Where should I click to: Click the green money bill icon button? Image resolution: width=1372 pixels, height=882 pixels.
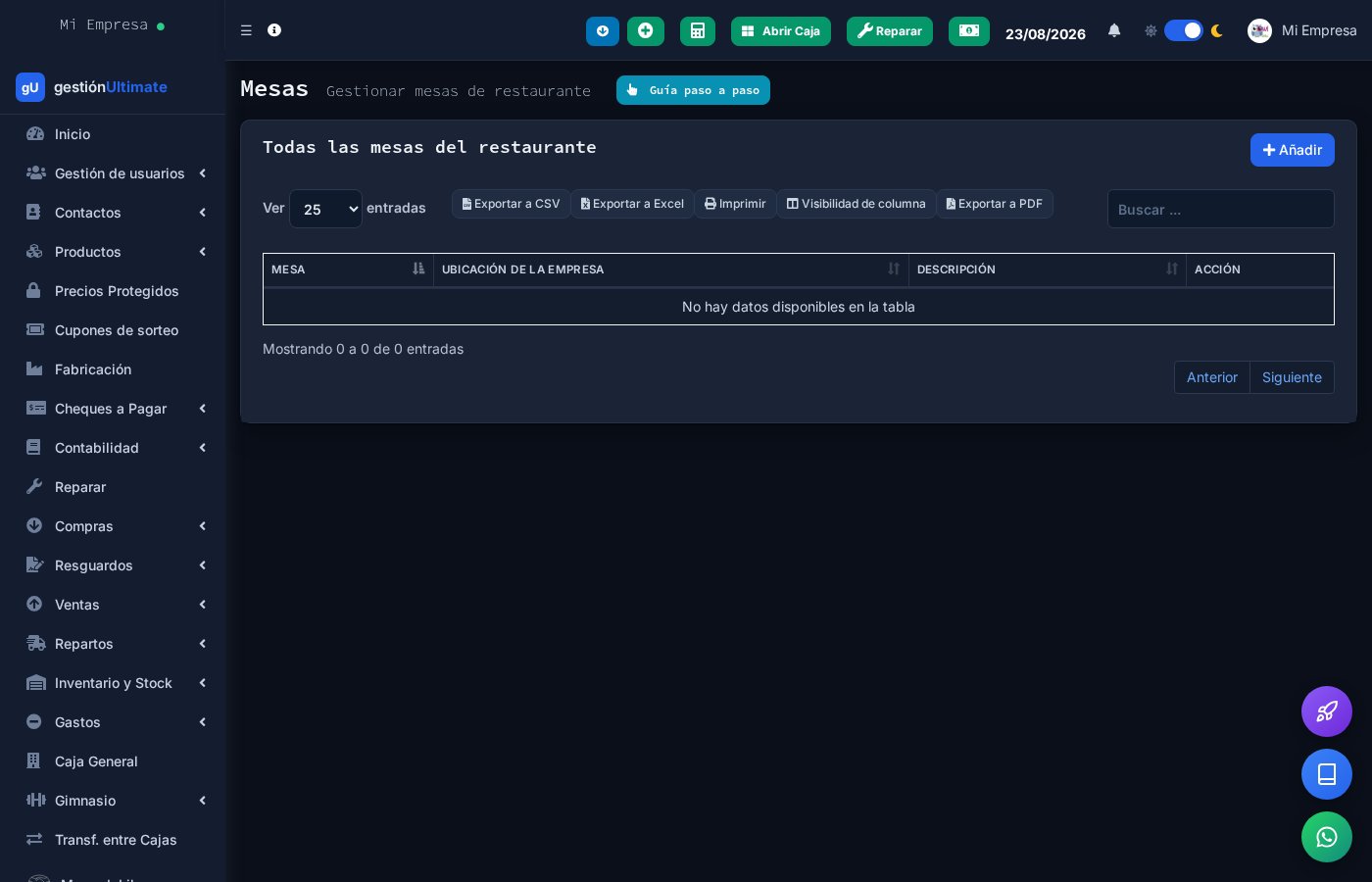coord(969,31)
